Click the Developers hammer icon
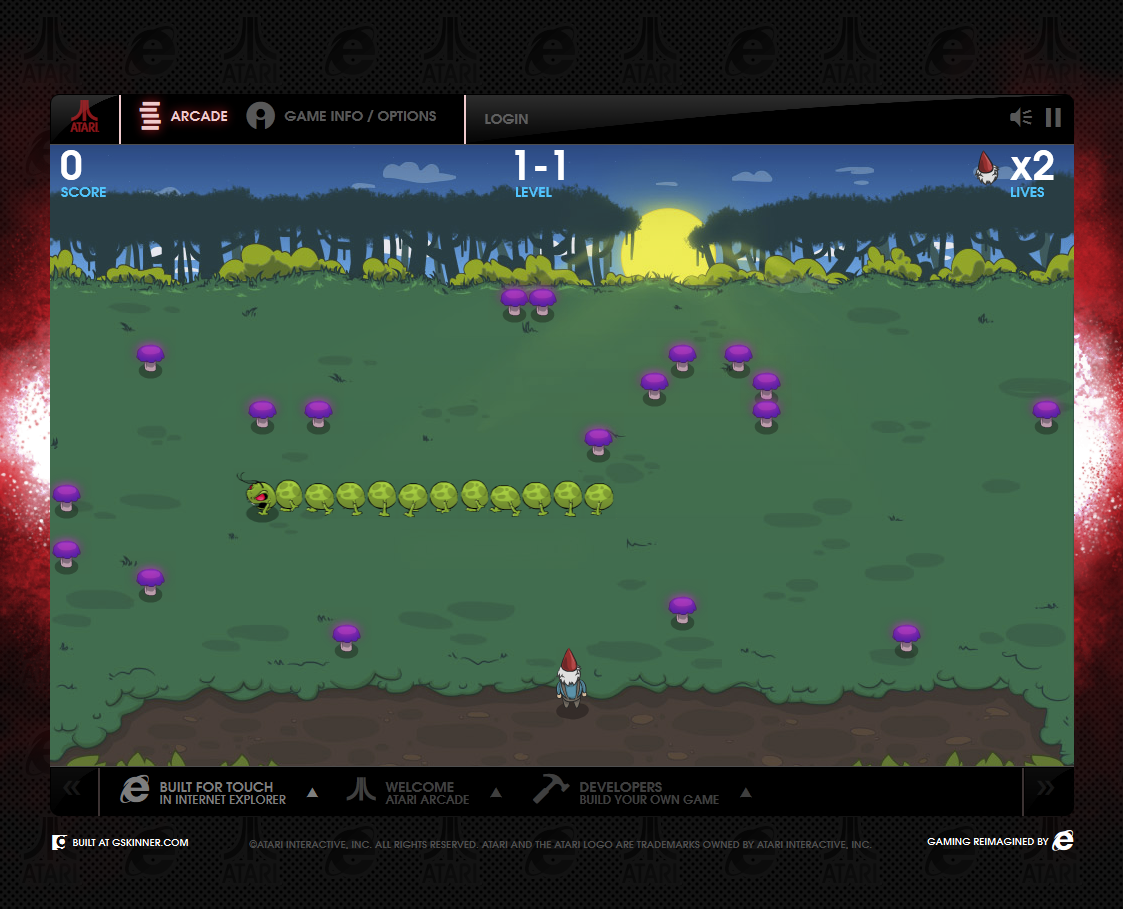Image resolution: width=1123 pixels, height=909 pixels. click(x=550, y=790)
